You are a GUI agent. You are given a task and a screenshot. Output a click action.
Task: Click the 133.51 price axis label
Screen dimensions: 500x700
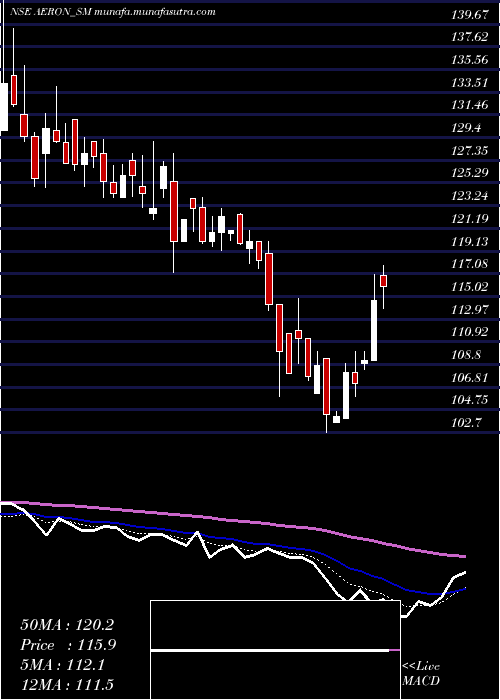(470, 83)
